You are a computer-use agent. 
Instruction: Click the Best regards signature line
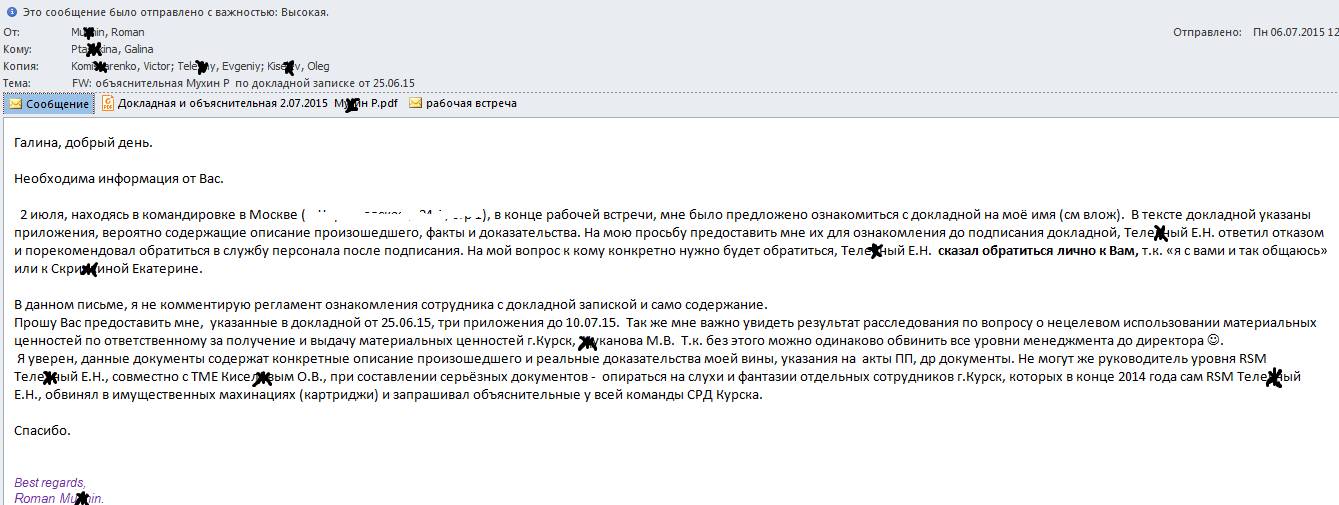point(50,482)
